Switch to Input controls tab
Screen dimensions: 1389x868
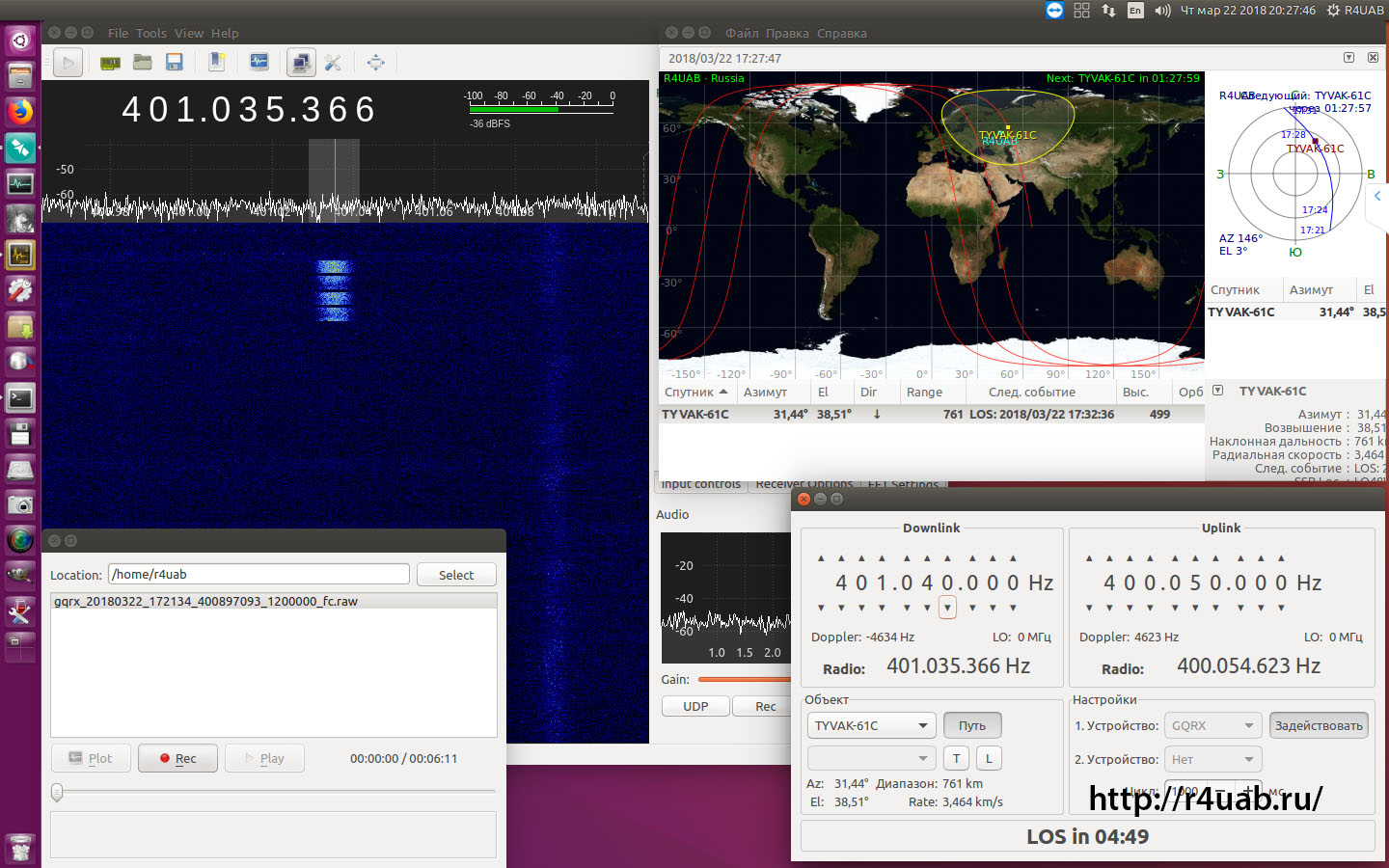point(701,484)
